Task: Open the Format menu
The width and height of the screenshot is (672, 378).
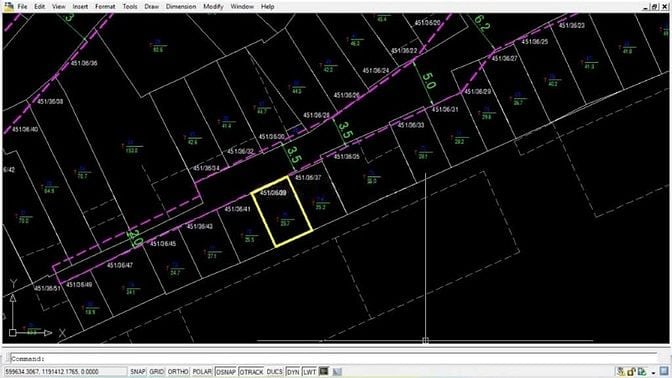Action: 105,6
